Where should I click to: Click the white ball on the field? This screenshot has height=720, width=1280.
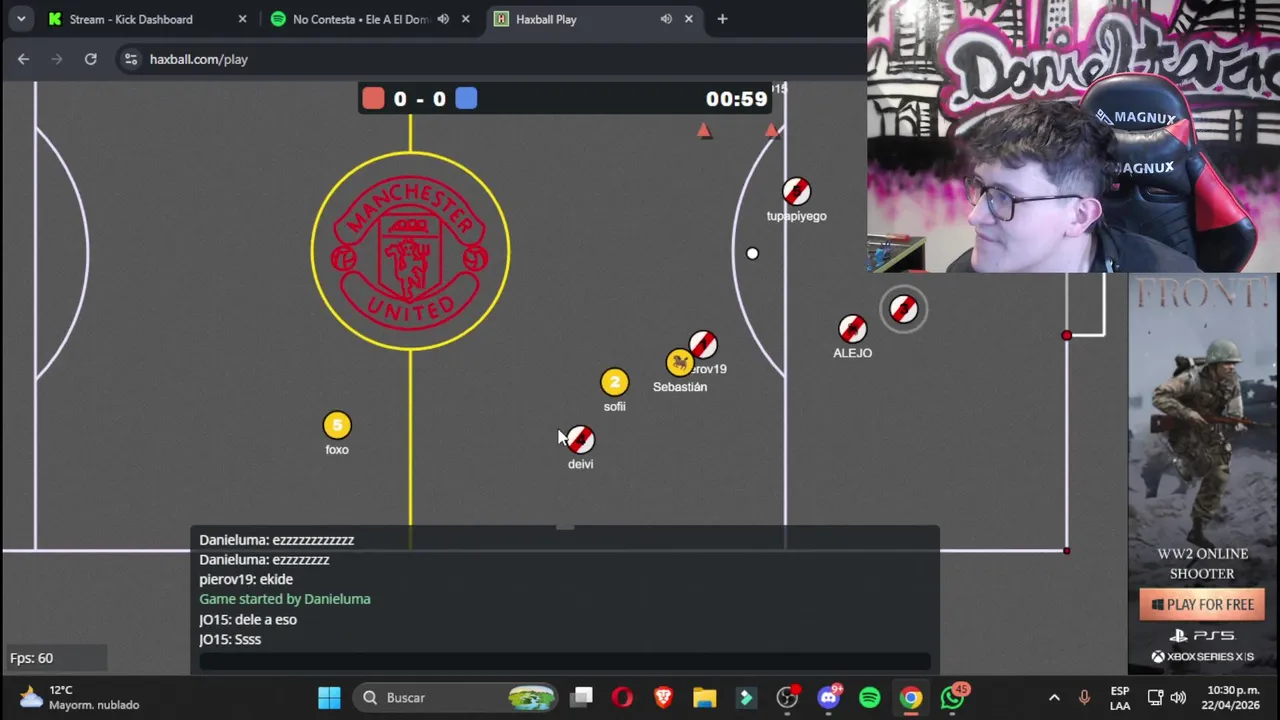click(752, 253)
